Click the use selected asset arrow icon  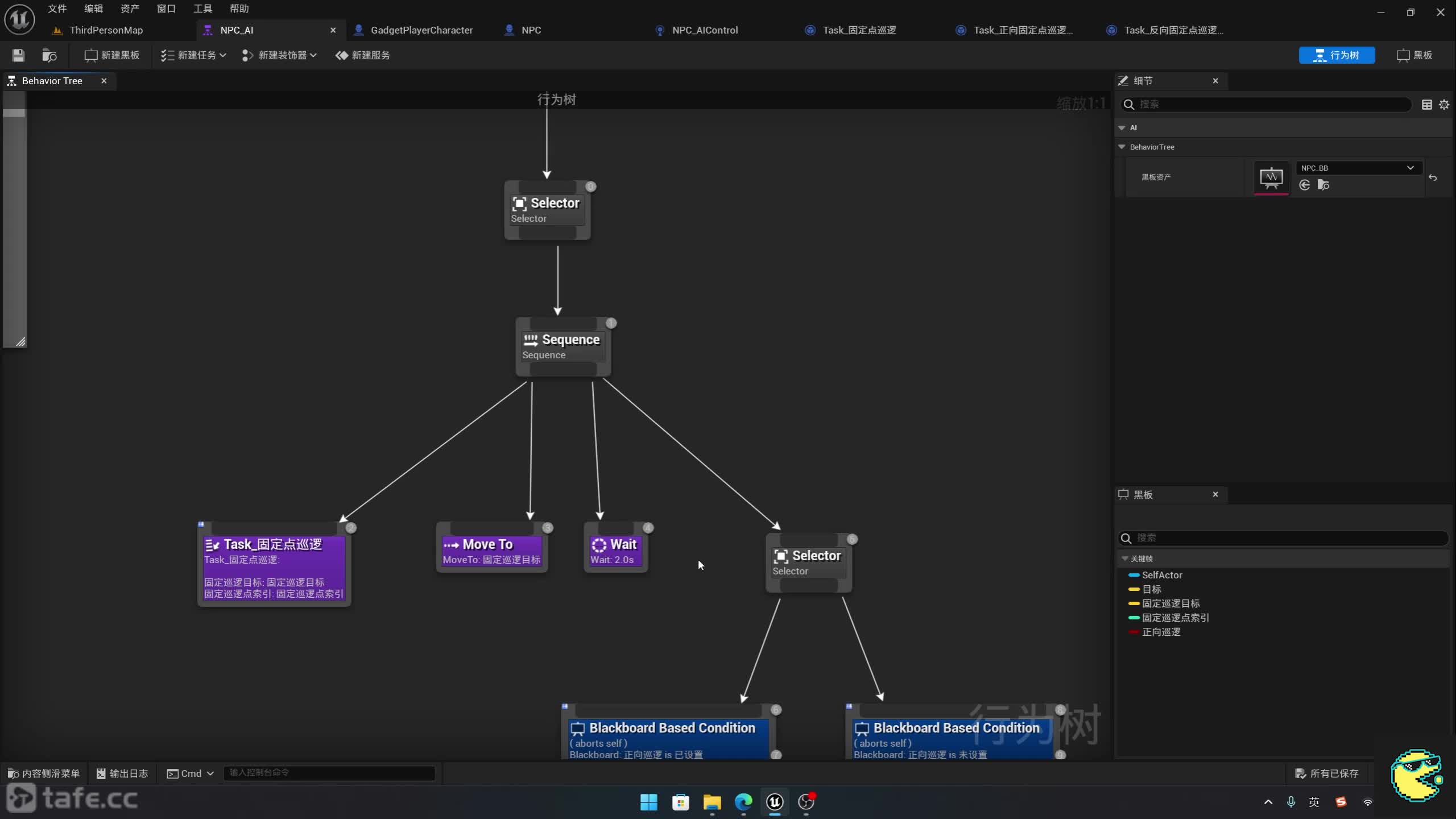(x=1305, y=185)
